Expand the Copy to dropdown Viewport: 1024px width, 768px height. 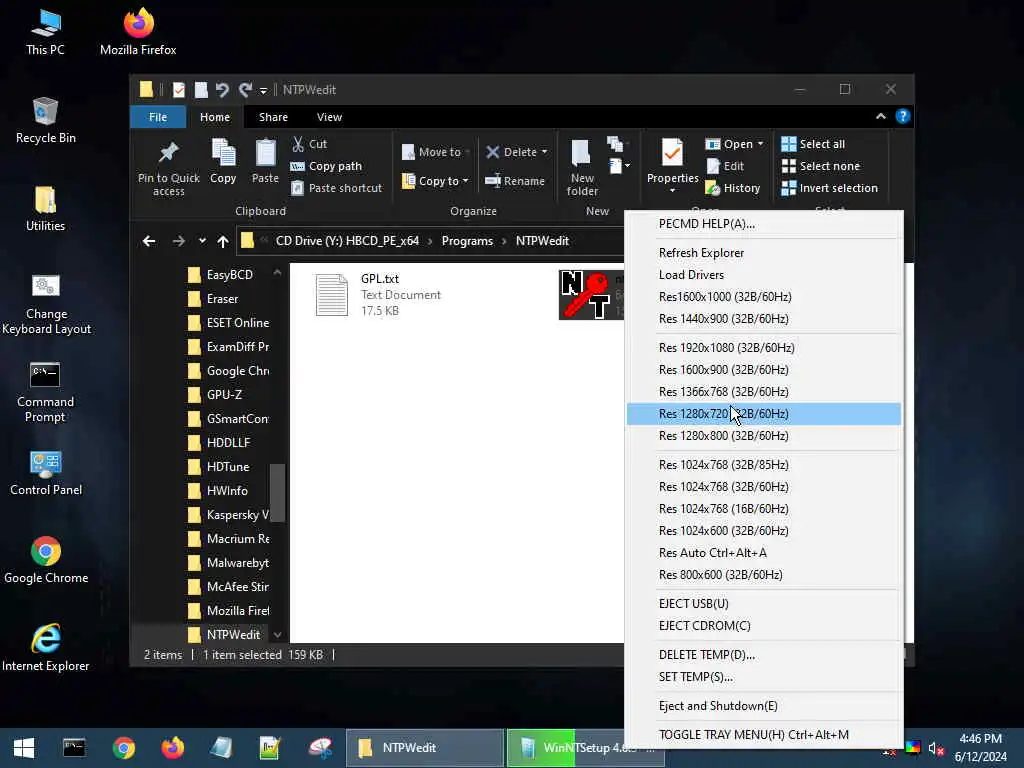465,181
